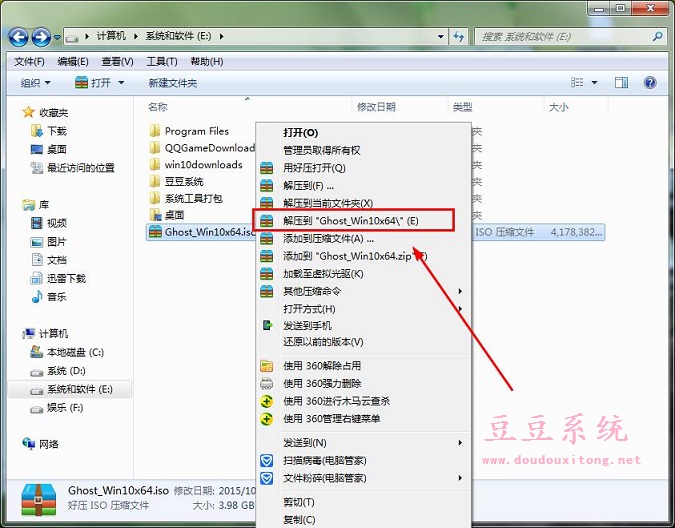The height and width of the screenshot is (528, 675).
Task: Expand the view options dropdown arrow
Action: tap(594, 83)
